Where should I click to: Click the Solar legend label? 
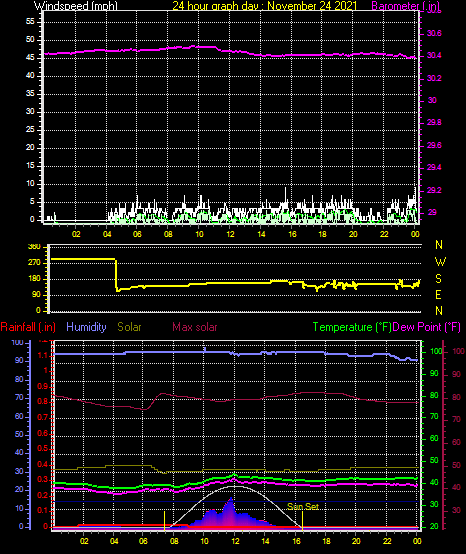pos(129,327)
